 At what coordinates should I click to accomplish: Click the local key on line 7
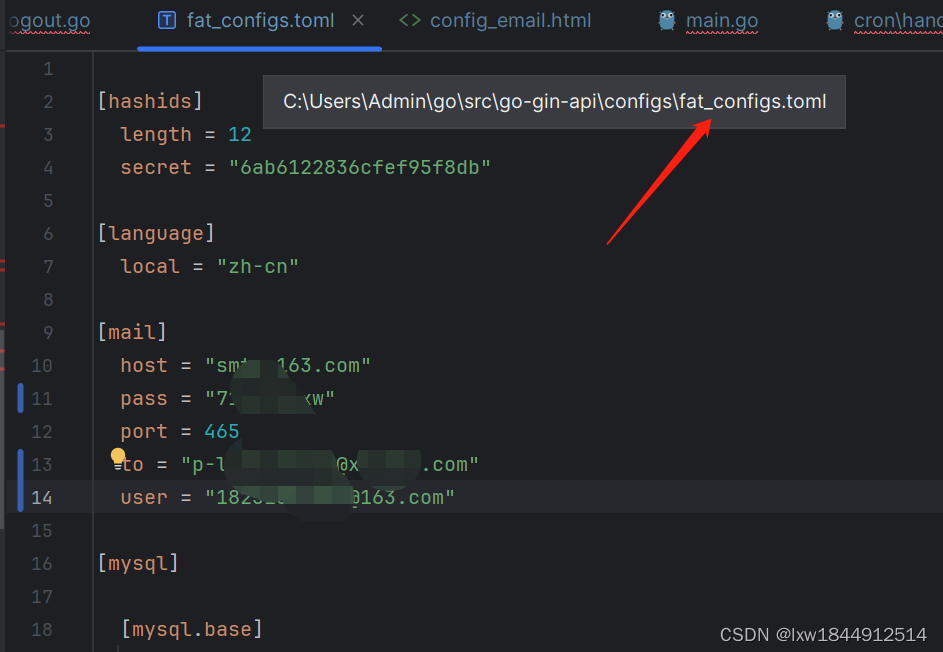[150, 266]
